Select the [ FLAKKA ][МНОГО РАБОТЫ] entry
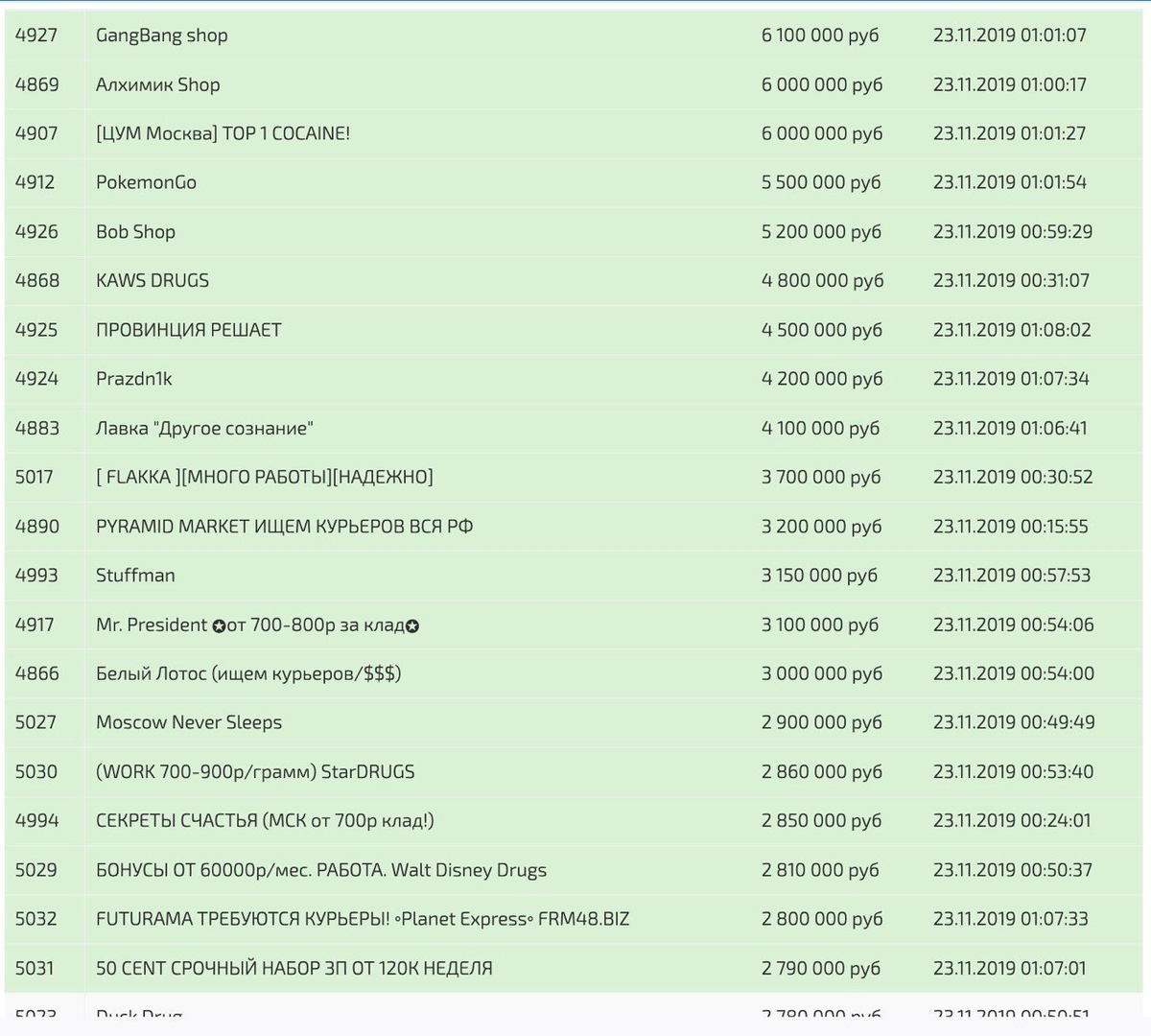The image size is (1151, 1036). tap(265, 477)
